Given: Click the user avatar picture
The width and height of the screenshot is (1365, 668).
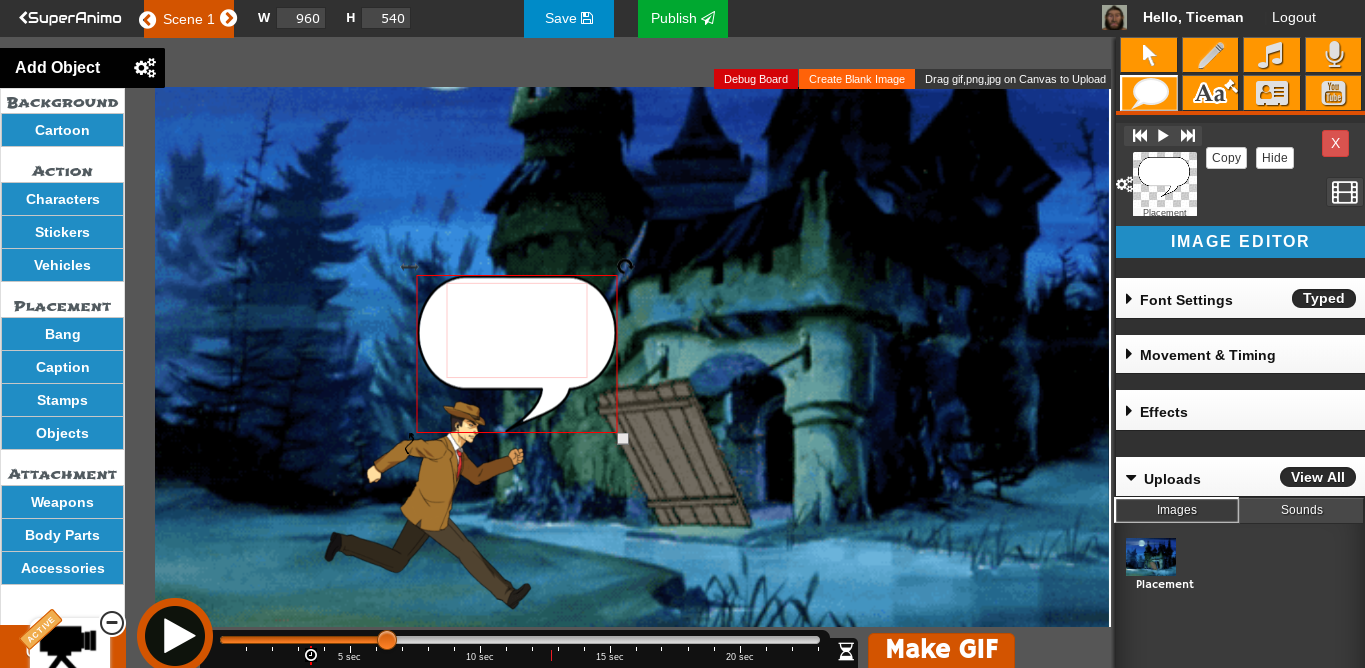Looking at the screenshot, I should (x=1114, y=17).
